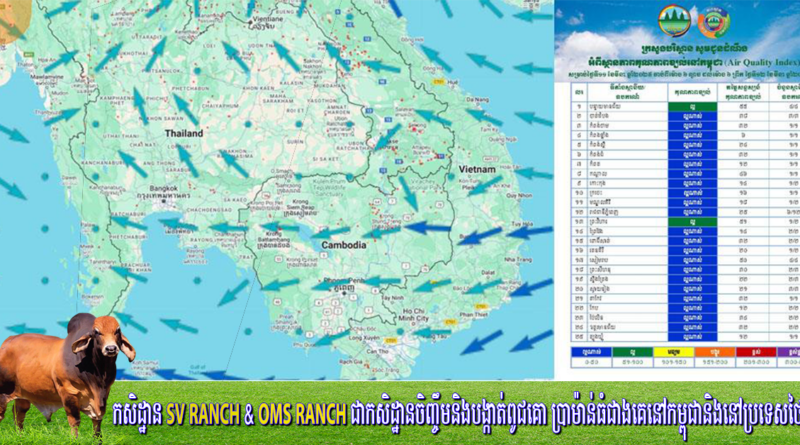
Task: Click the "SV RANCH" text in the banner
Action: 203,415
